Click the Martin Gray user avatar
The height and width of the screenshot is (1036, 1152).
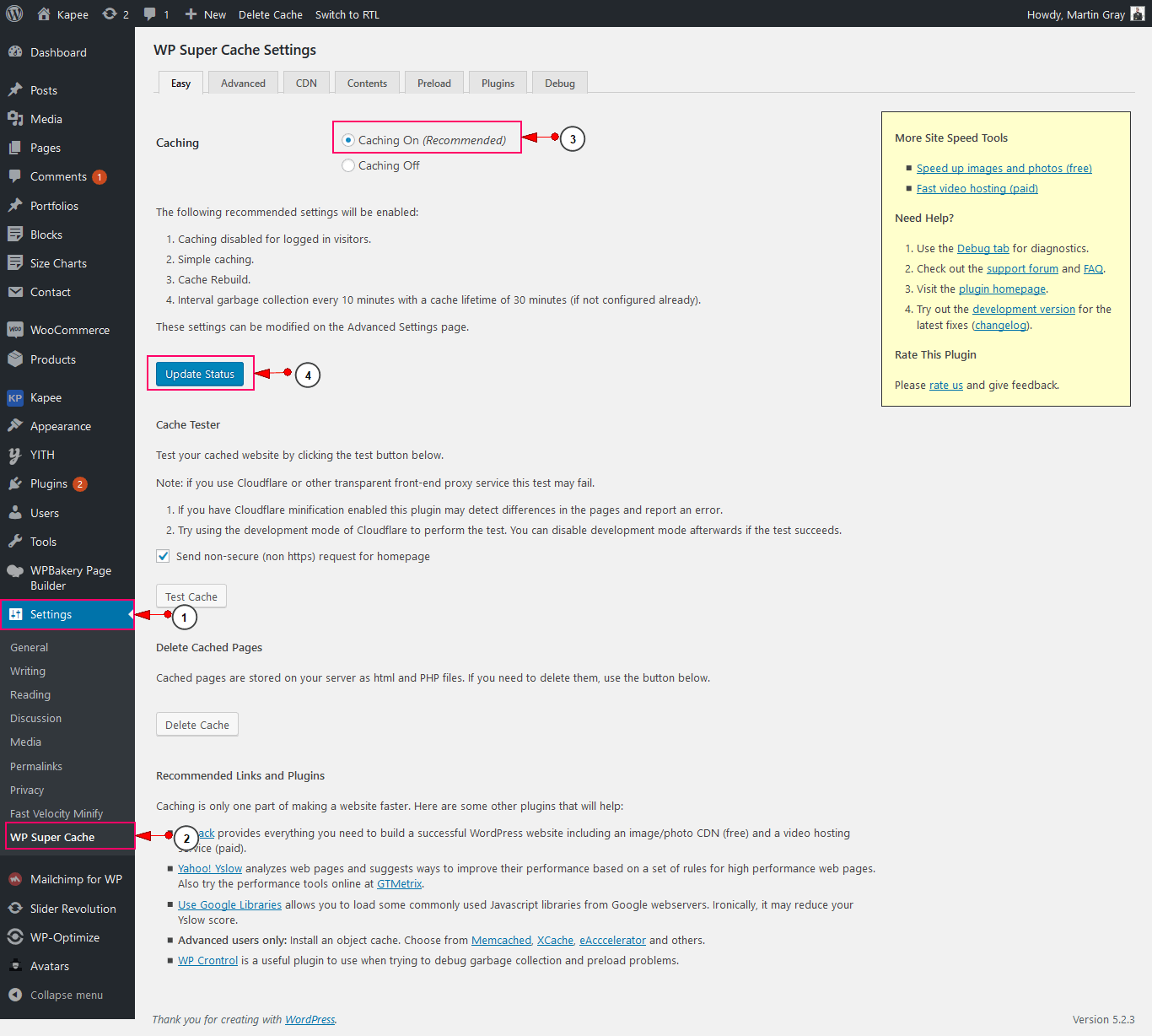[1137, 14]
